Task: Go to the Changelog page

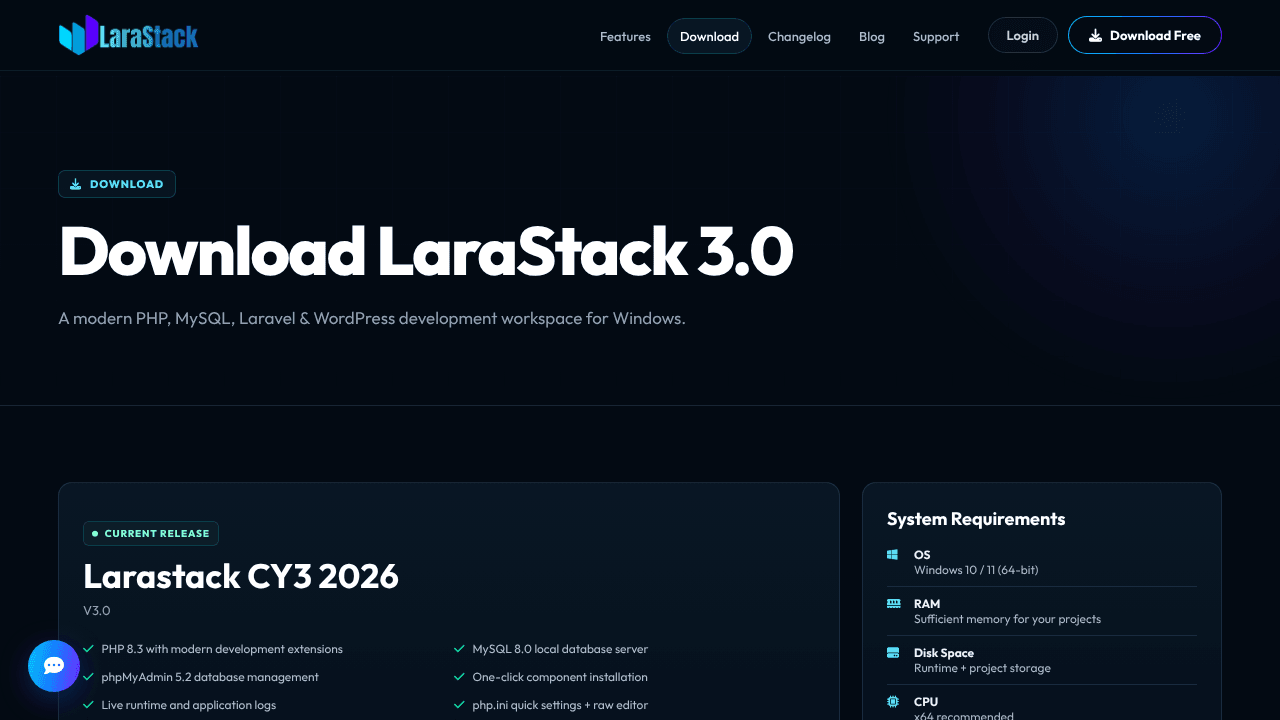Action: (799, 36)
